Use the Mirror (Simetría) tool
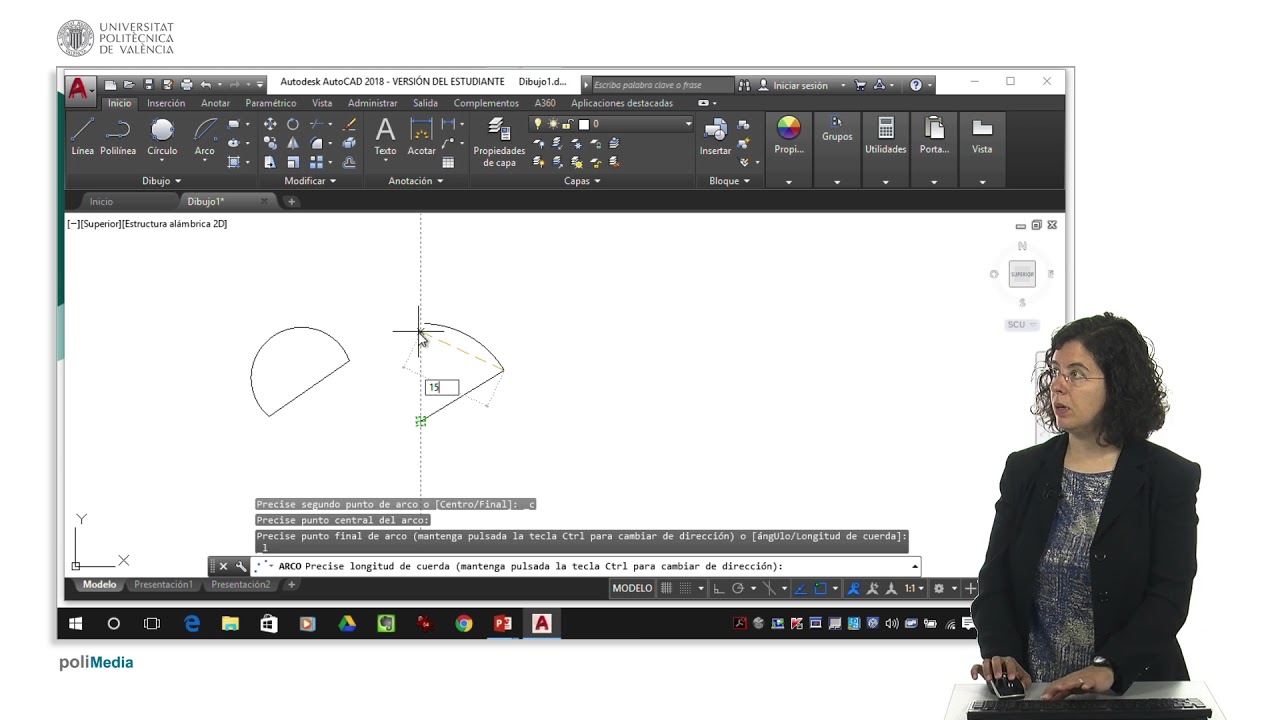The image size is (1280, 720). 293,143
